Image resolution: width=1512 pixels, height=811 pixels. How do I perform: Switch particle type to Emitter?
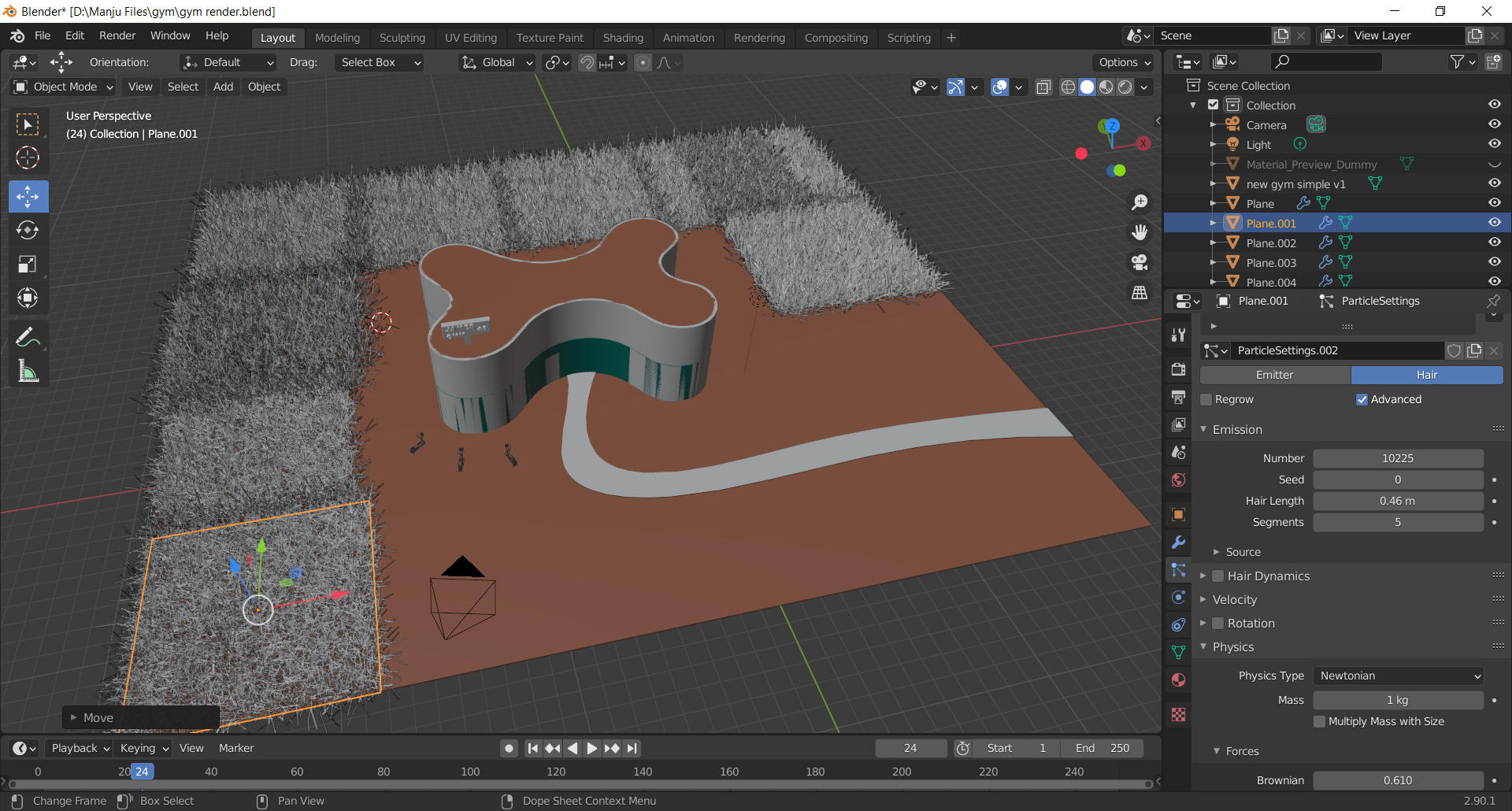pyautogui.click(x=1274, y=375)
